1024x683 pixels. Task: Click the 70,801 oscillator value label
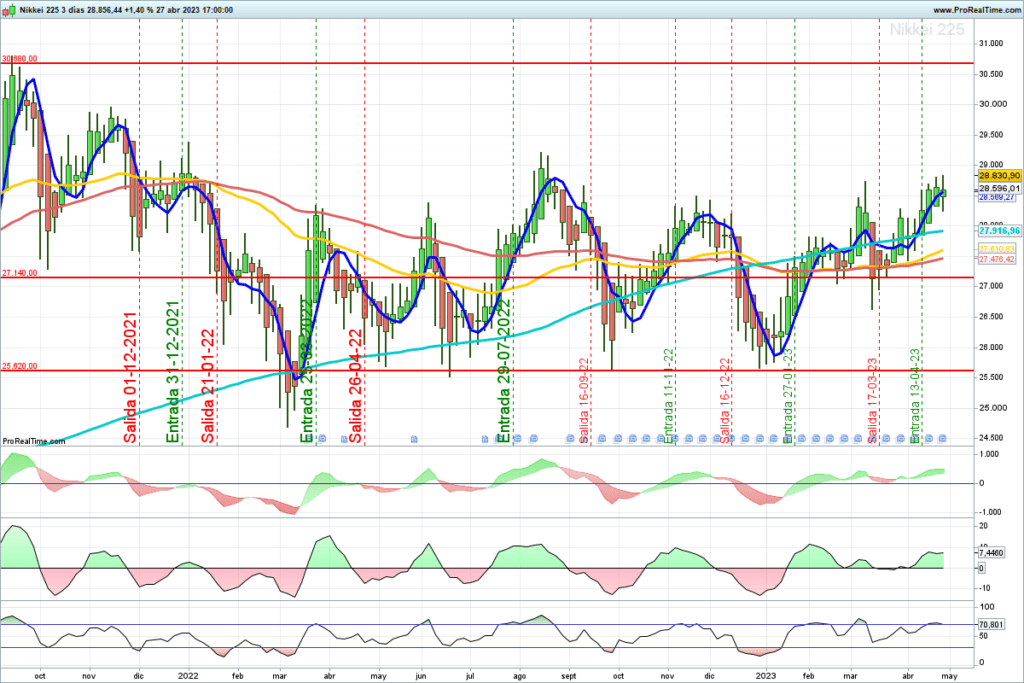[x=991, y=625]
